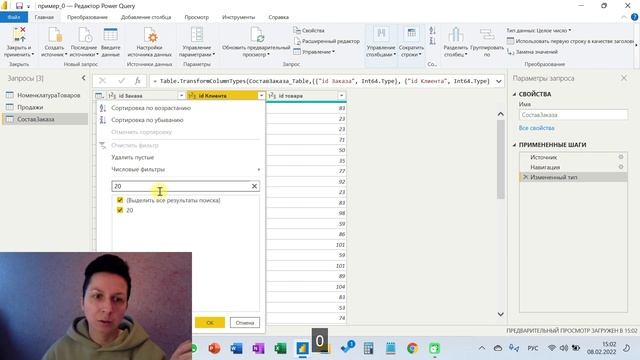The image size is (640, 360).
Task: Collapse the СВОЙСТВА section
Action: click(x=514, y=94)
